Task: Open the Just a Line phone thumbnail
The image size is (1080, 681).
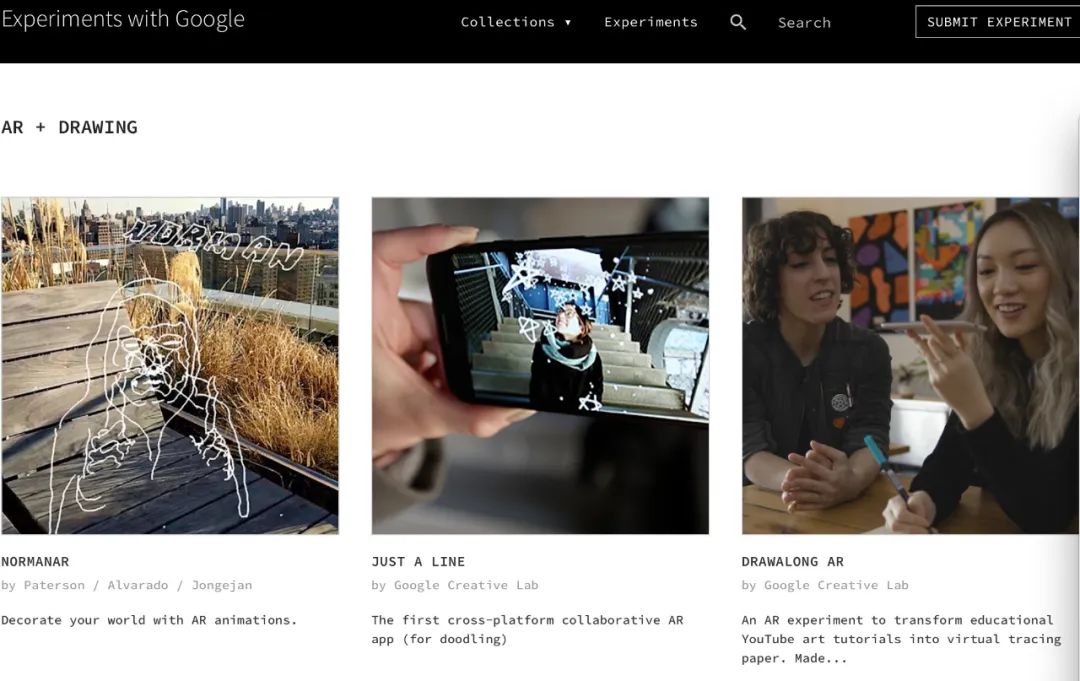Action: point(540,365)
